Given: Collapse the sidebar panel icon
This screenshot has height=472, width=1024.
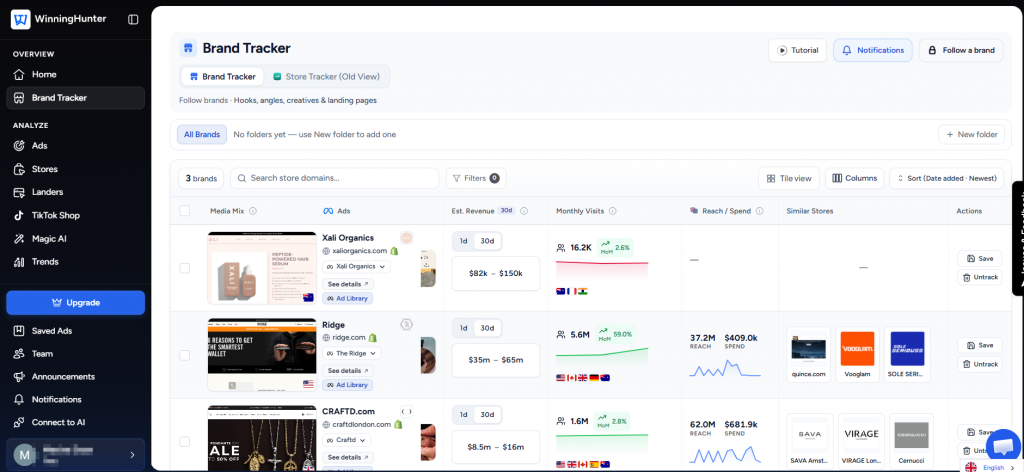Looking at the screenshot, I should (x=133, y=20).
